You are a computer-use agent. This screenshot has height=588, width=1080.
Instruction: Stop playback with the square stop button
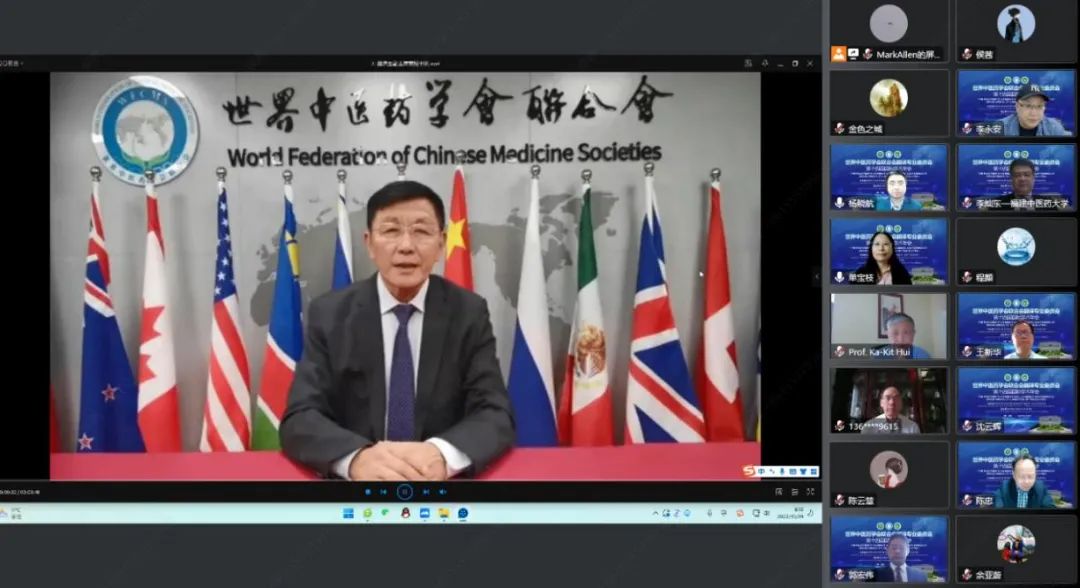point(368,492)
